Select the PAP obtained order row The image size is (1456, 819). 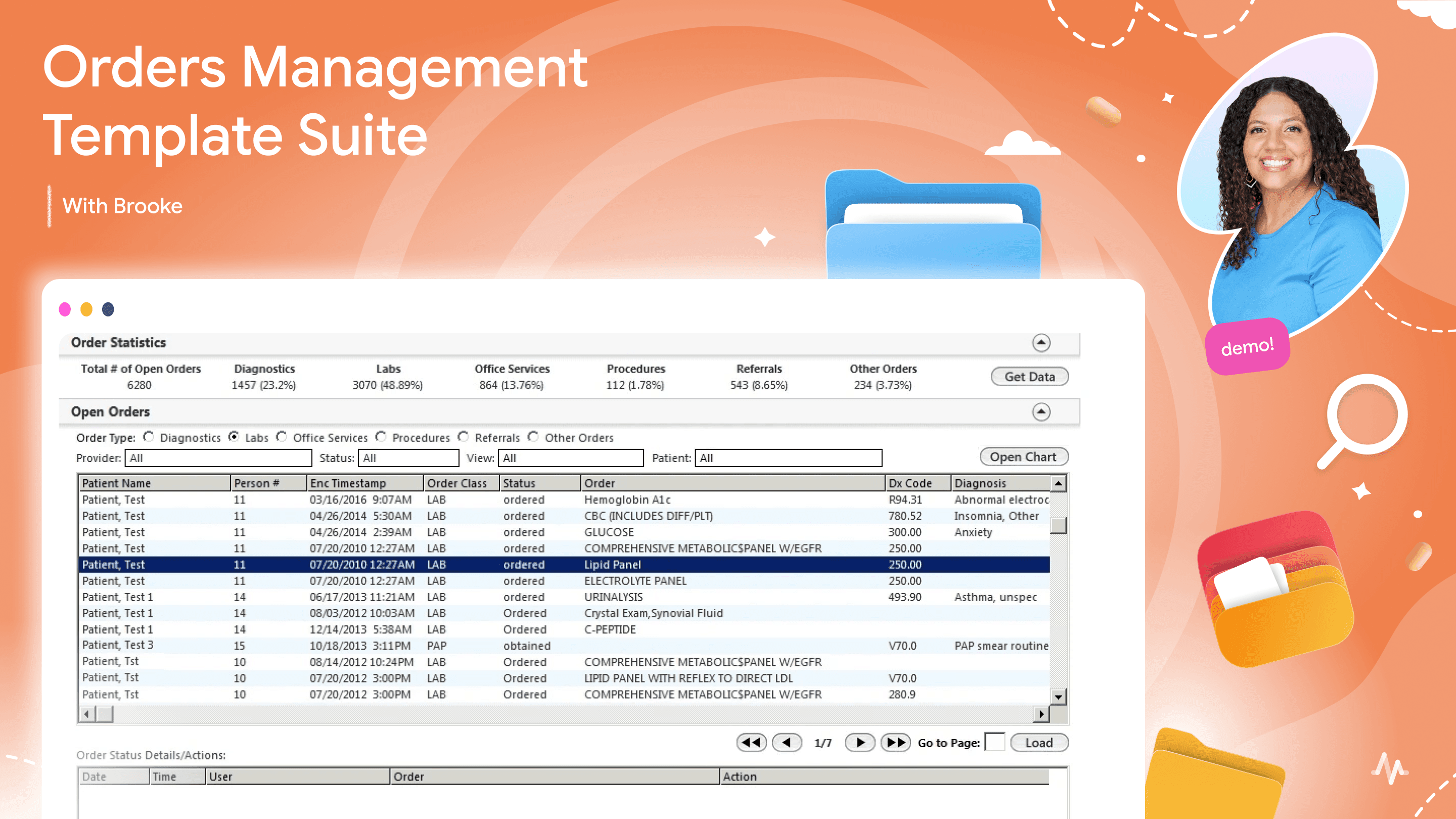564,646
